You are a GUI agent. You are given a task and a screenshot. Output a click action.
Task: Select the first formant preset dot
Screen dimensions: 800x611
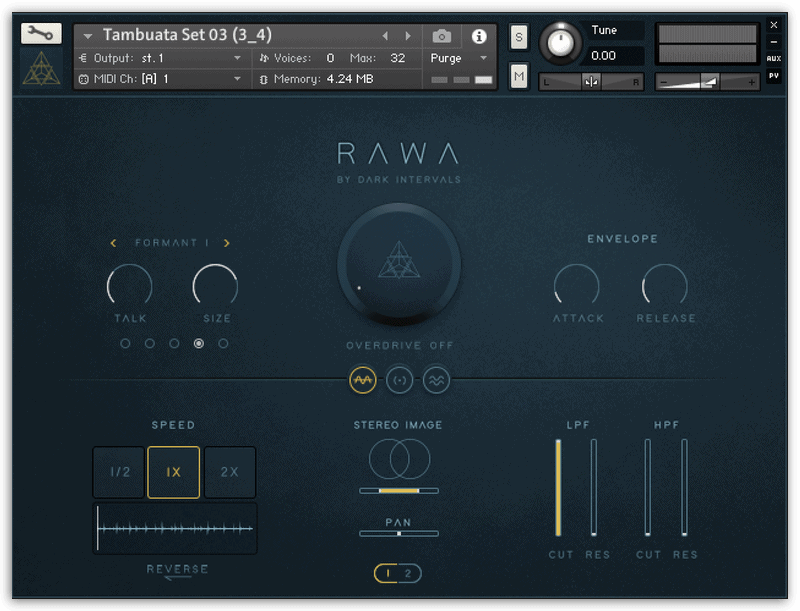click(x=125, y=343)
